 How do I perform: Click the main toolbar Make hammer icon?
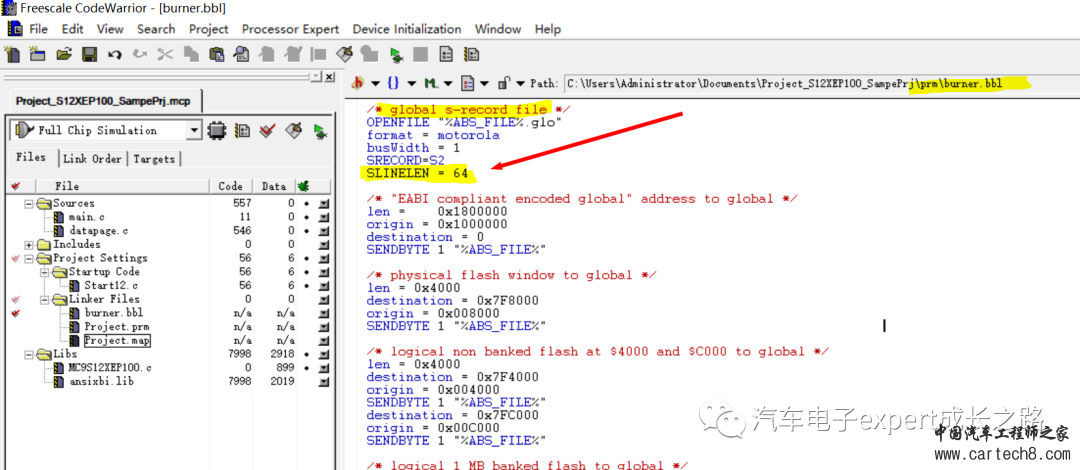344,54
